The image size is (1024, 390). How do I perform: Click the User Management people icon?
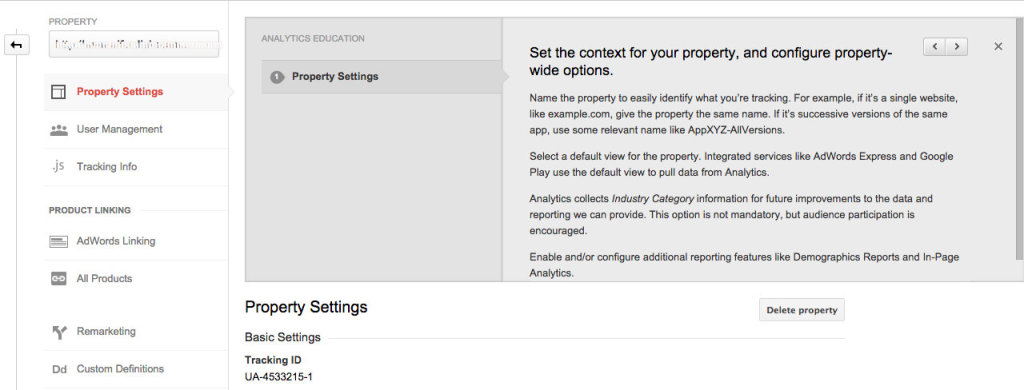point(59,129)
